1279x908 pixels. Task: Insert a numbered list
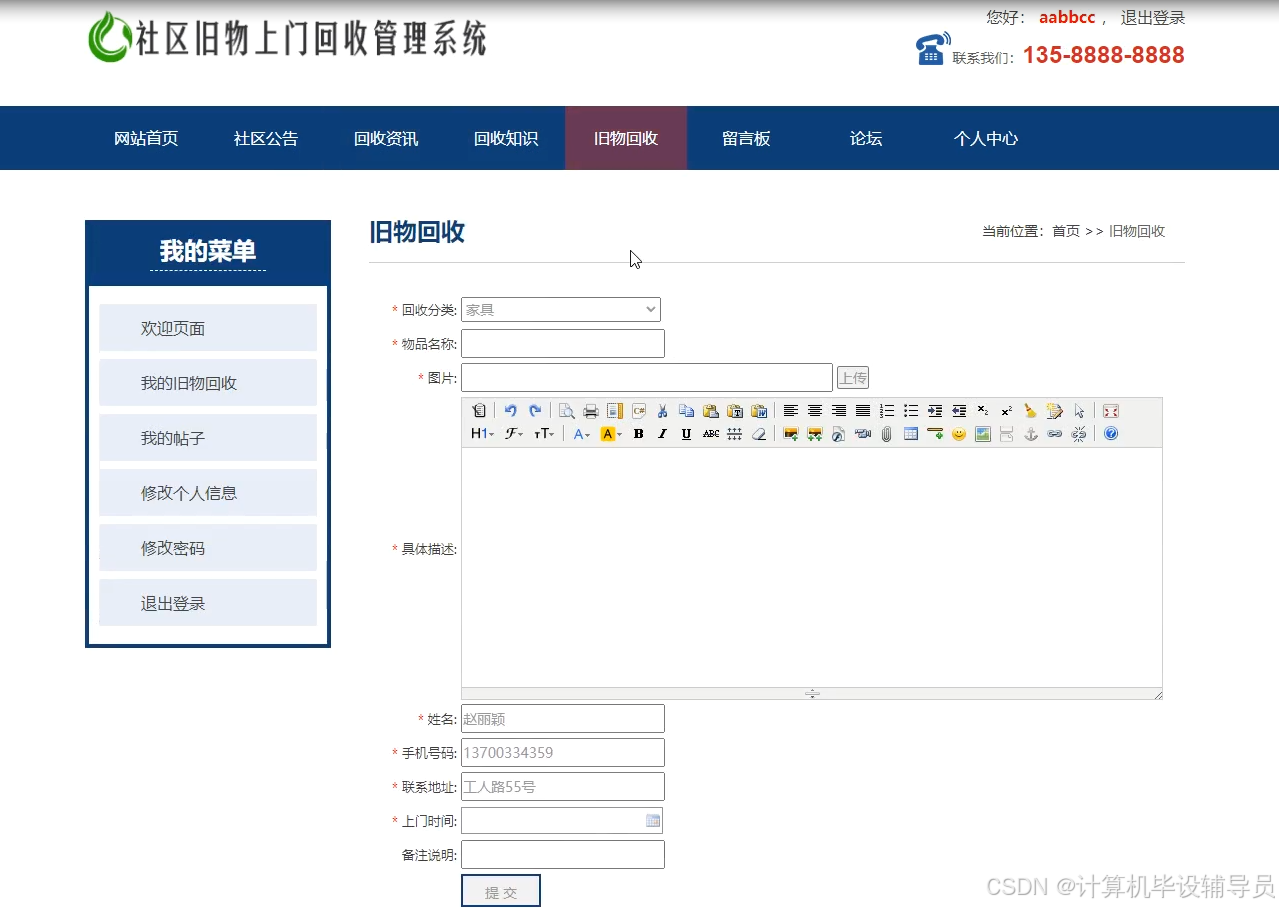click(x=887, y=411)
